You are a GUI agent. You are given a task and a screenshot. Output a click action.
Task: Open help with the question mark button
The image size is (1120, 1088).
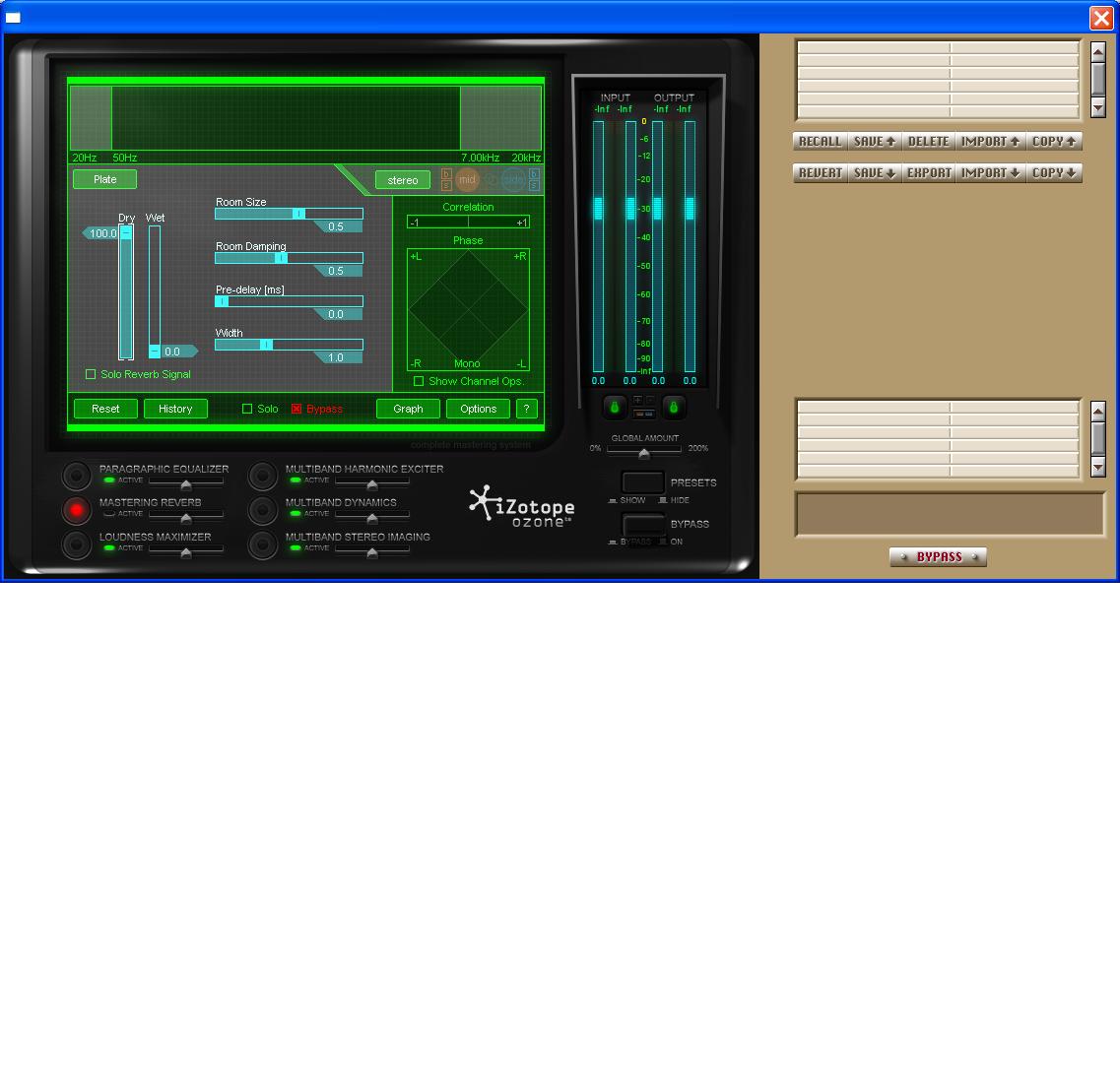(x=526, y=409)
